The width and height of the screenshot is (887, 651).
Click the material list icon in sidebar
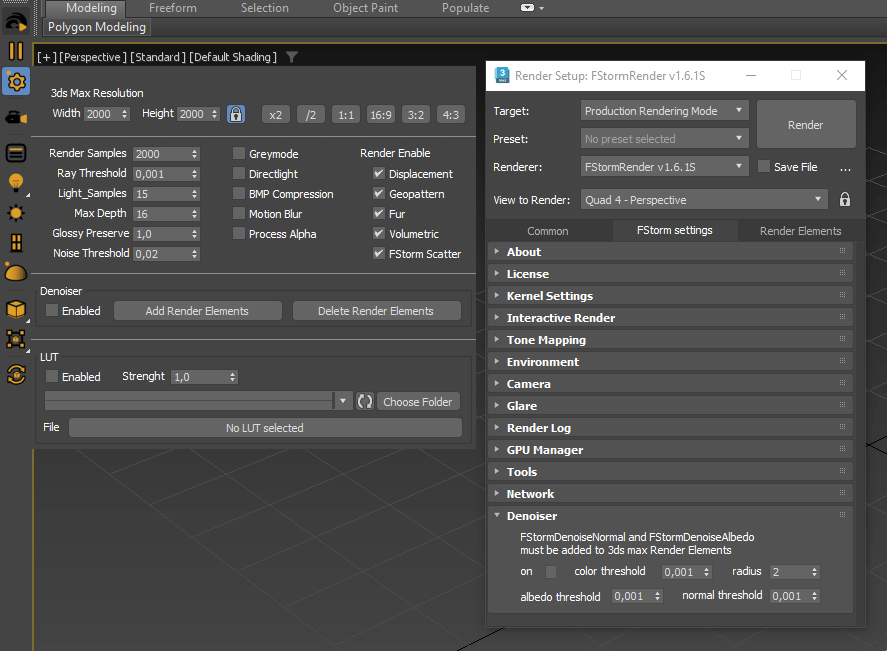16,153
